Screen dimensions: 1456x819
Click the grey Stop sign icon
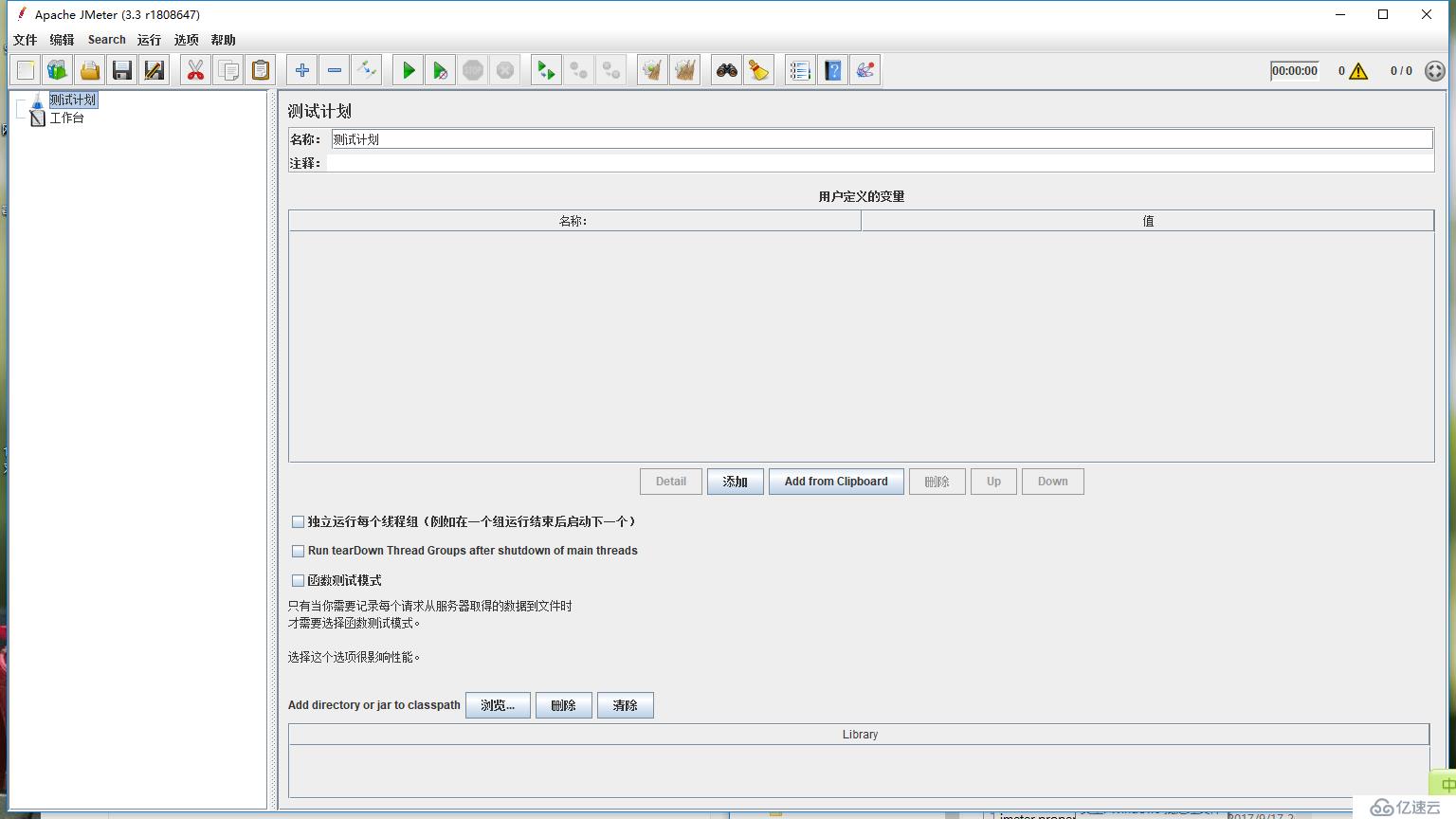point(472,70)
